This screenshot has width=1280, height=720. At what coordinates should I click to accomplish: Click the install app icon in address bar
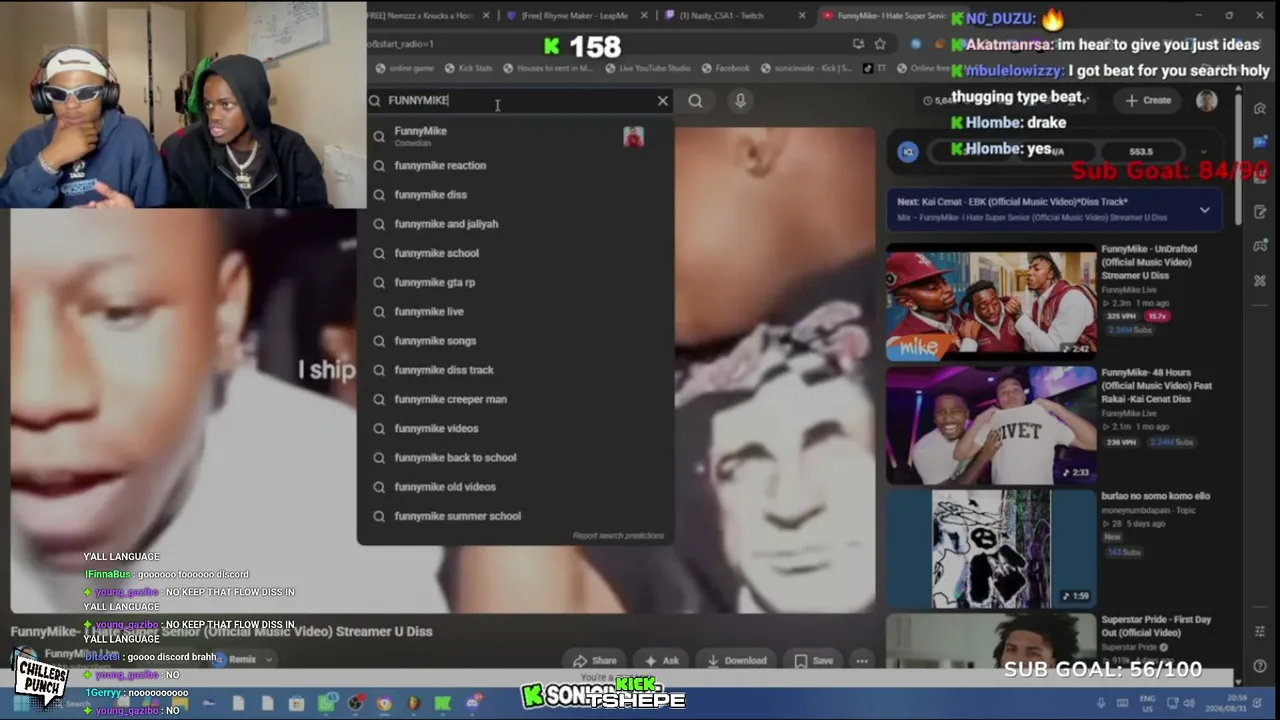pyautogui.click(x=858, y=44)
